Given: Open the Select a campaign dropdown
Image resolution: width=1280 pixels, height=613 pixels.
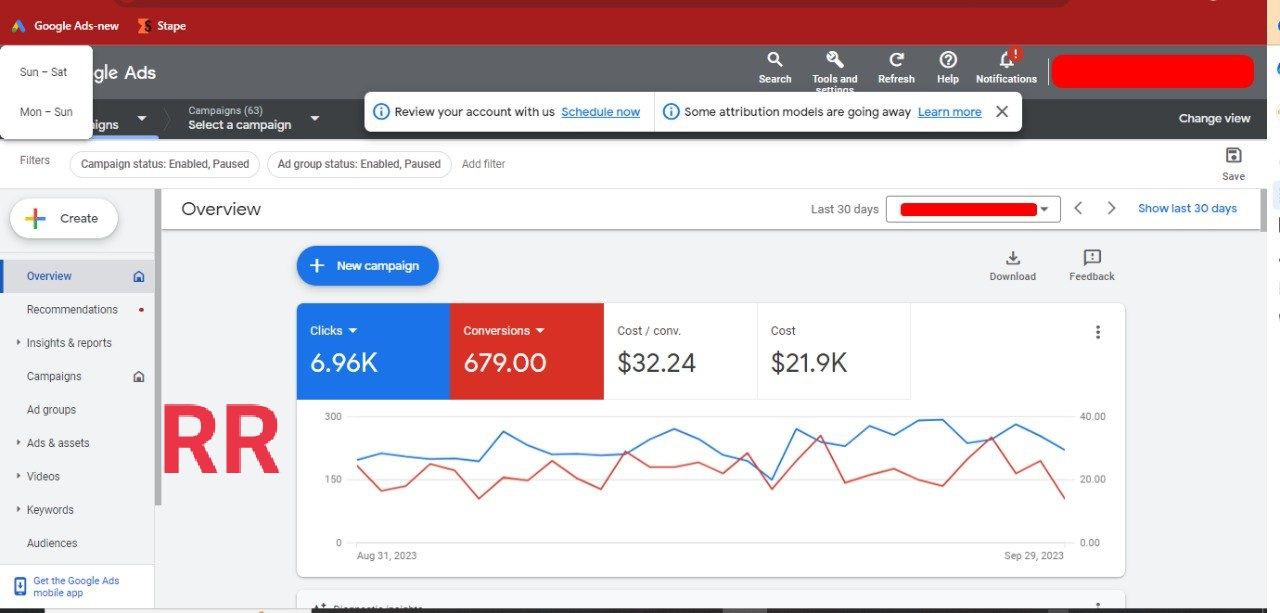Looking at the screenshot, I should tap(314, 118).
